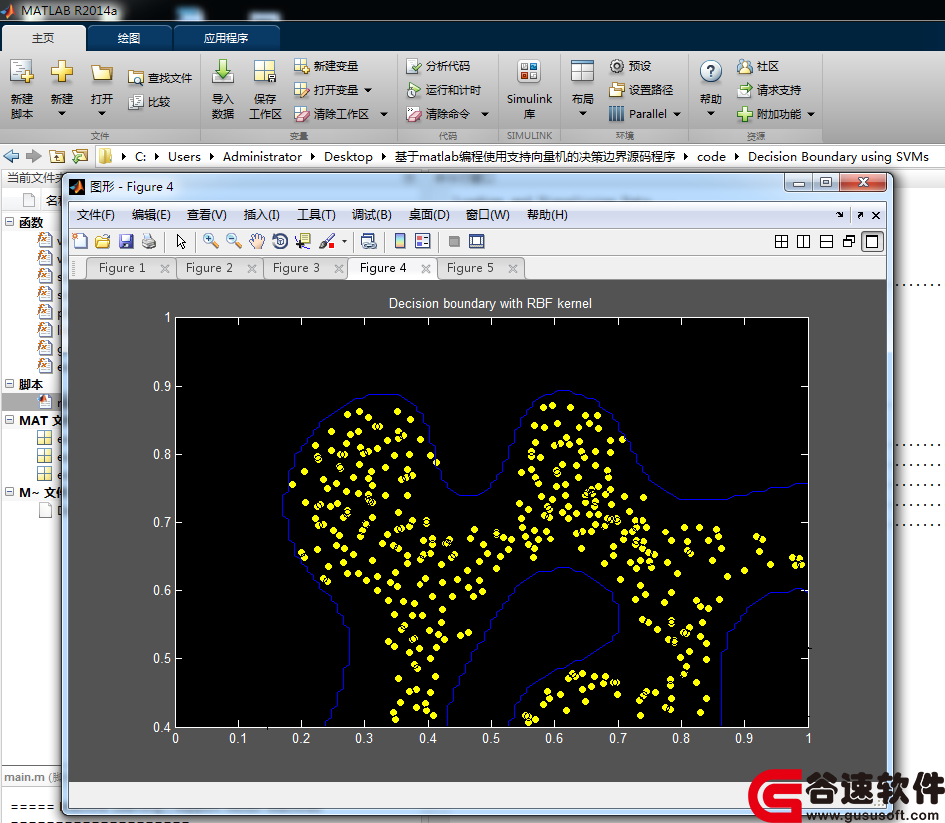945x823 pixels.
Task: Activate the Data Cursor tool
Action: (303, 242)
